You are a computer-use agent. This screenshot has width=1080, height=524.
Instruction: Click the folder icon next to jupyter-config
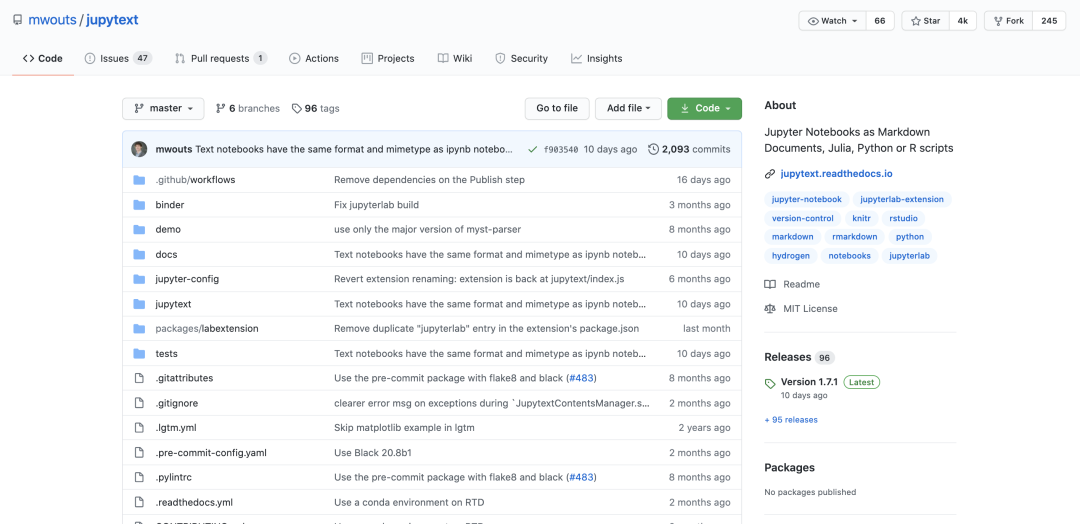139,279
